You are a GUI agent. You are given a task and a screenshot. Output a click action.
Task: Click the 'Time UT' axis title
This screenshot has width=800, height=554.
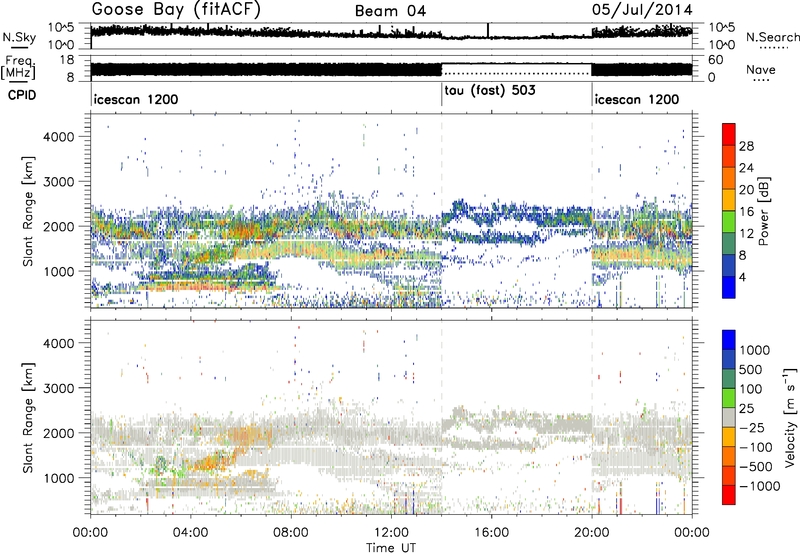[391, 548]
